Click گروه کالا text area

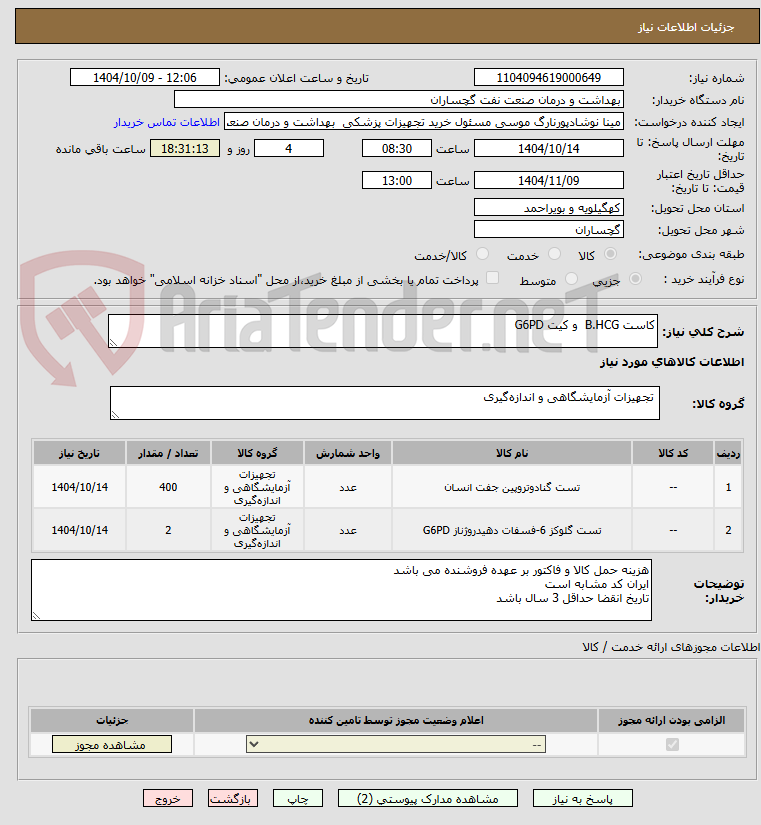pos(385,403)
